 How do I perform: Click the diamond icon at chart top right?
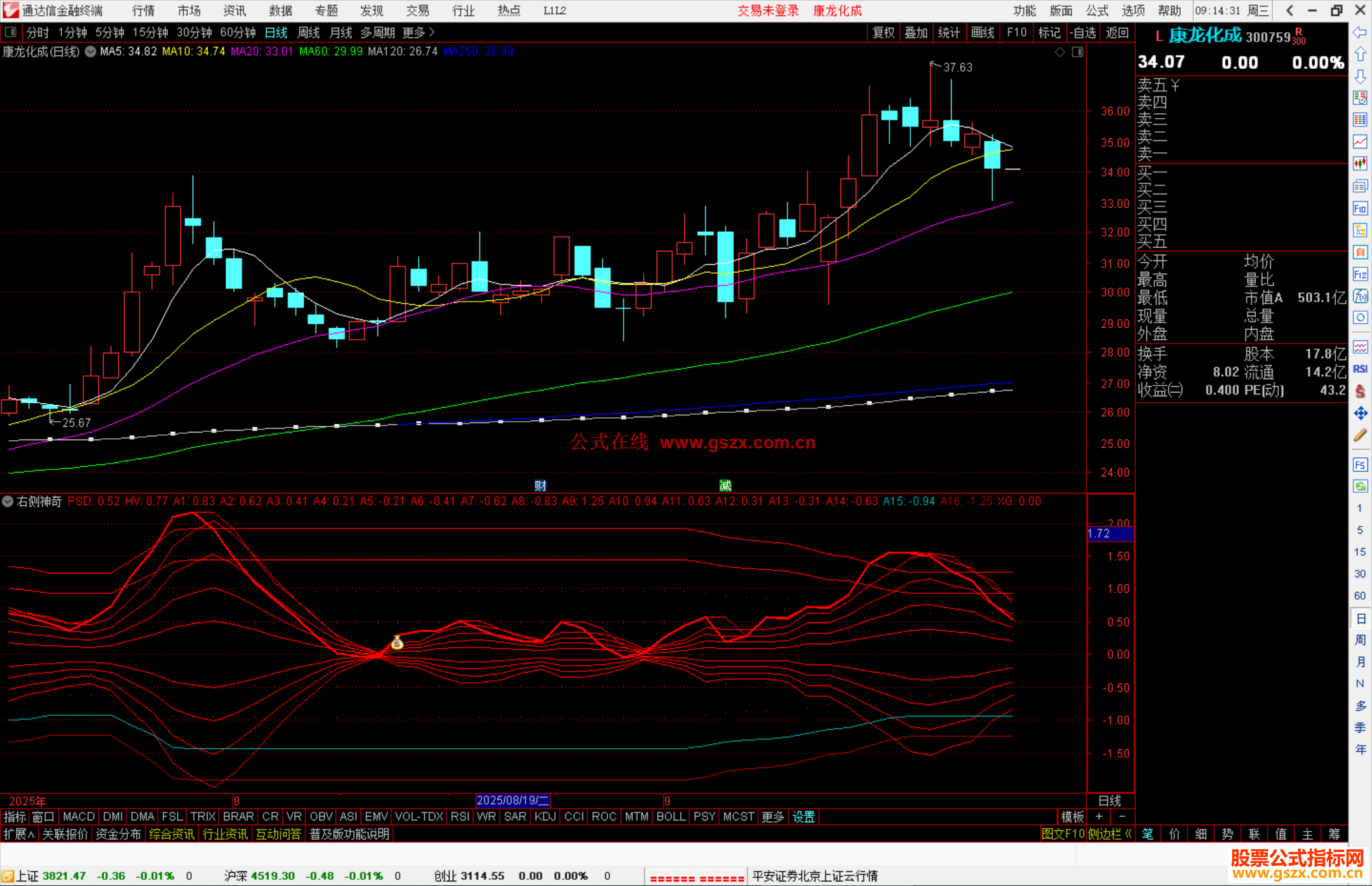tap(1060, 52)
